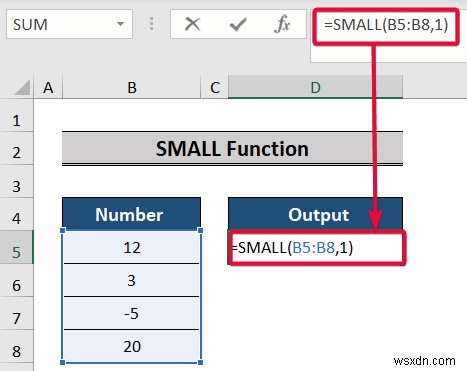Select cell containing -5

pyautogui.click(x=131, y=313)
